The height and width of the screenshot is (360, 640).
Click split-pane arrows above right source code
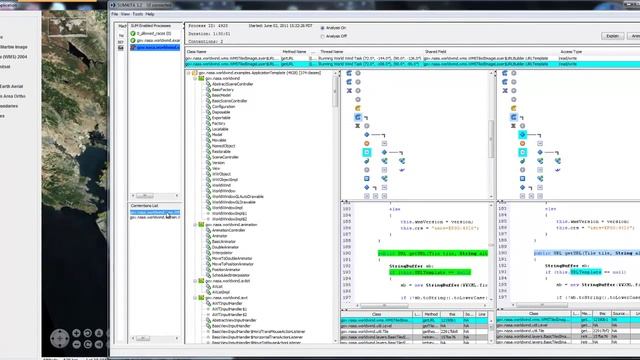(501, 202)
